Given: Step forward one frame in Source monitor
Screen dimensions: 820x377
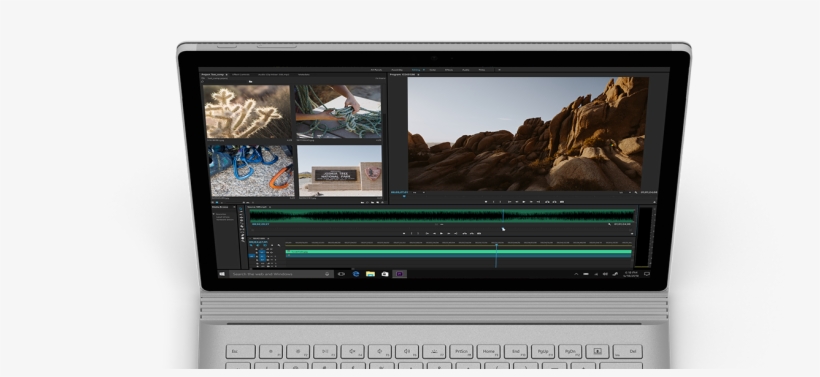Looking at the screenshot, I should (449, 233).
